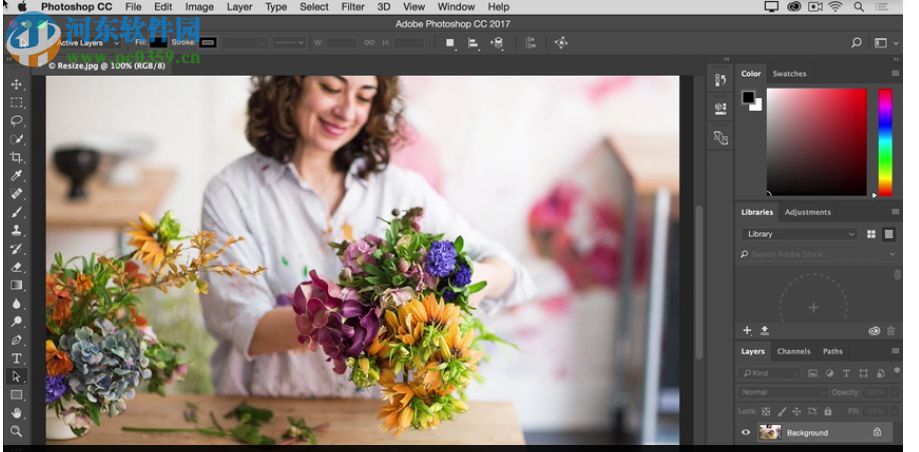Open the Libraries panel flyout menu
919x452 pixels.
point(895,212)
